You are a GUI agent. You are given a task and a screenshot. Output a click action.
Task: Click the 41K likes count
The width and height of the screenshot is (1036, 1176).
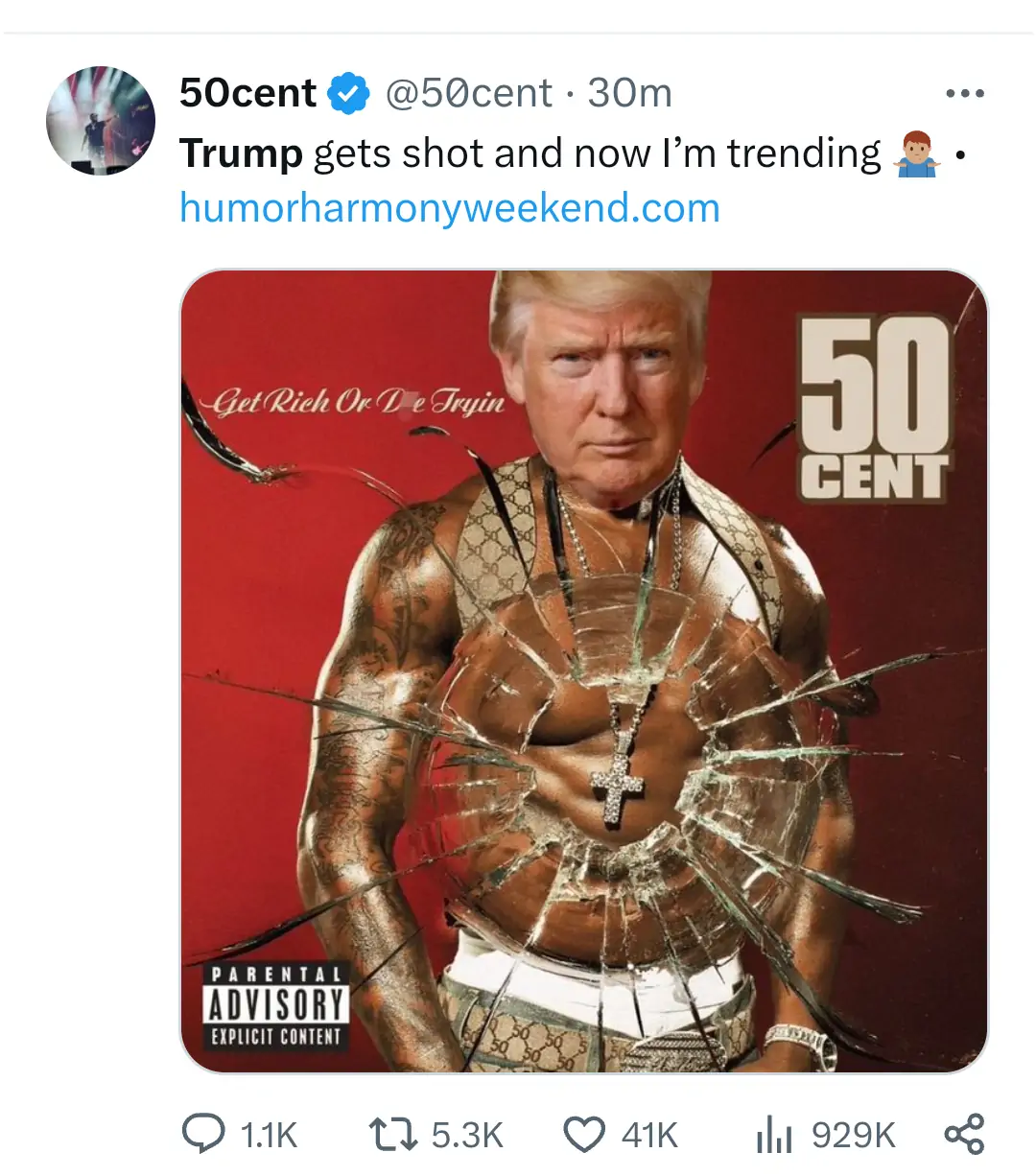pos(649,1136)
